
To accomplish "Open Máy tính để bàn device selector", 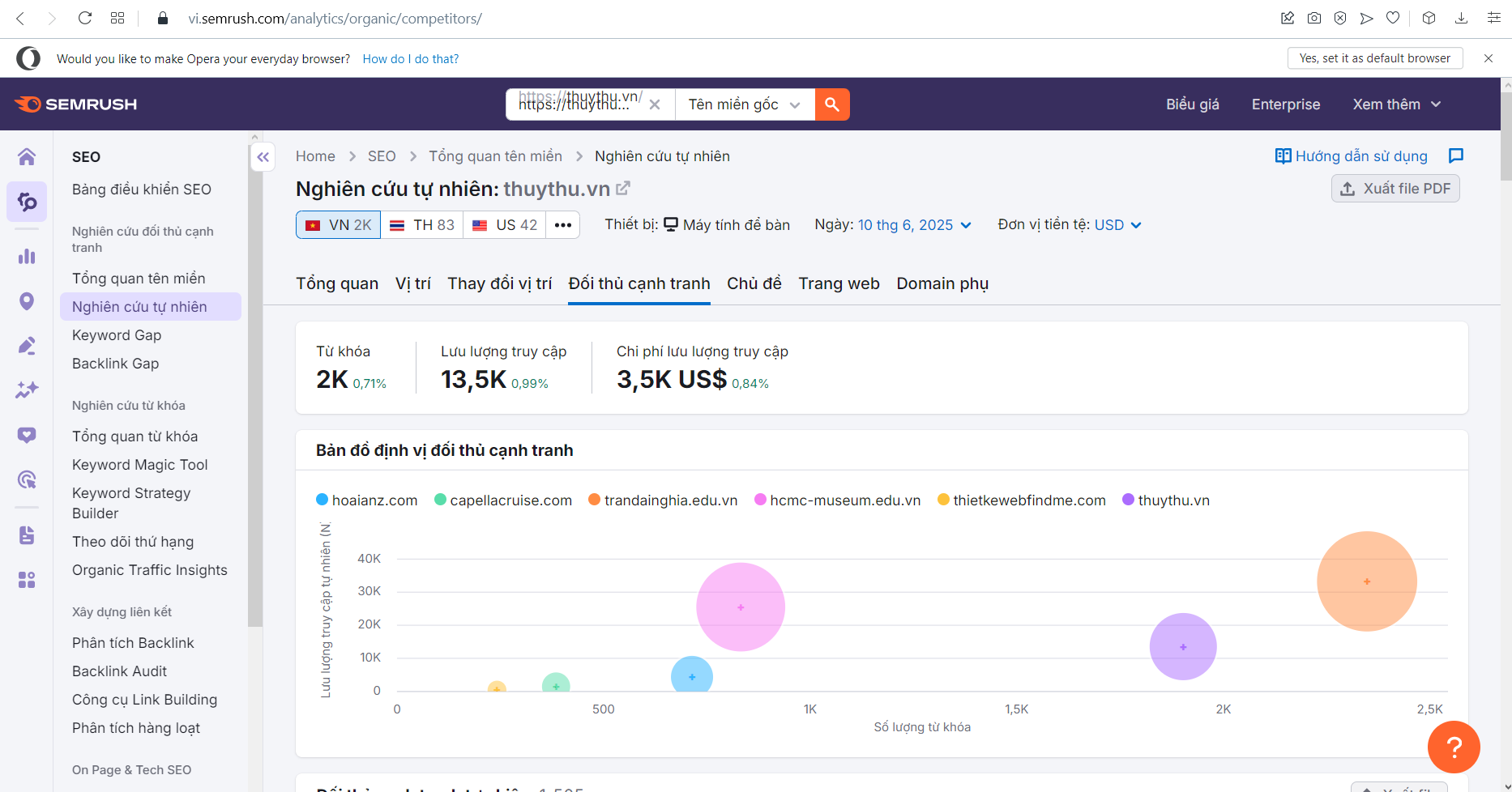I will coord(727,225).
